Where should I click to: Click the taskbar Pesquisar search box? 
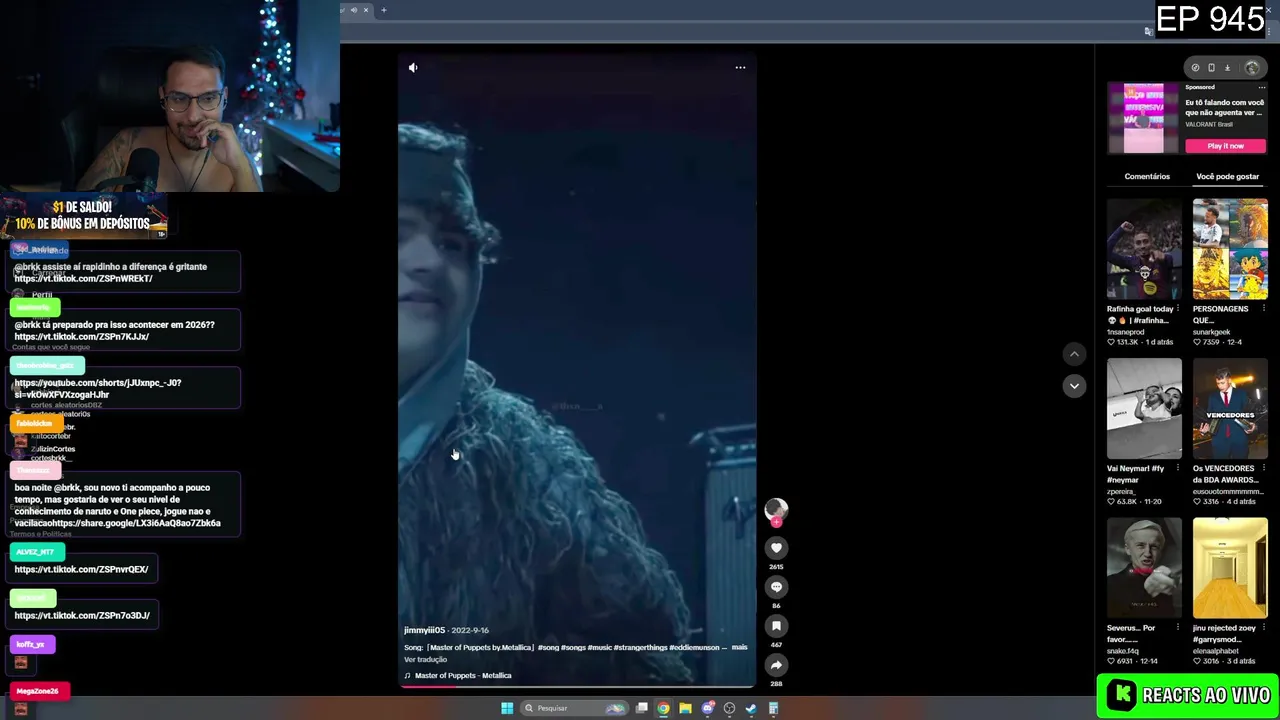pyautogui.click(x=575, y=708)
